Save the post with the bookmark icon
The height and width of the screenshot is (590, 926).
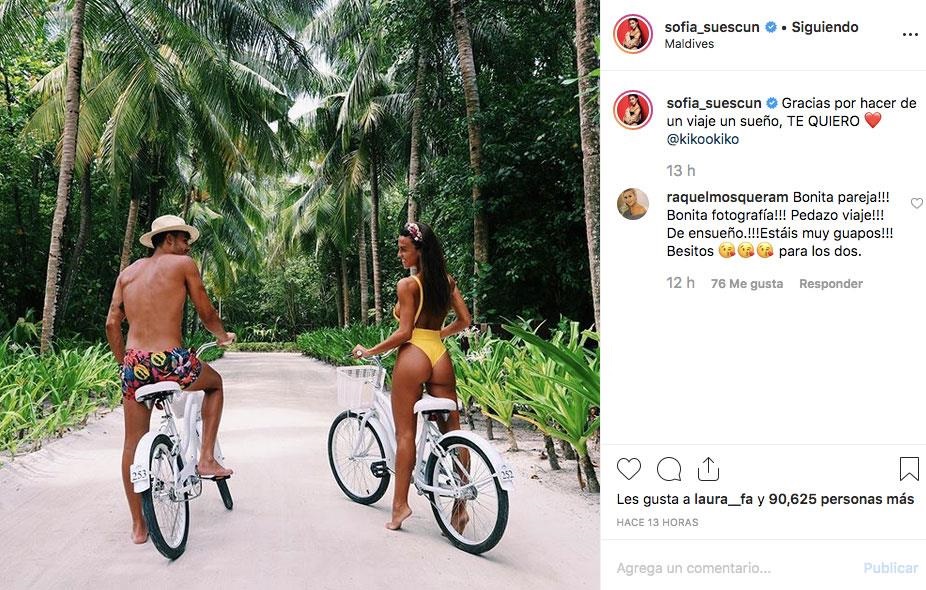click(909, 469)
